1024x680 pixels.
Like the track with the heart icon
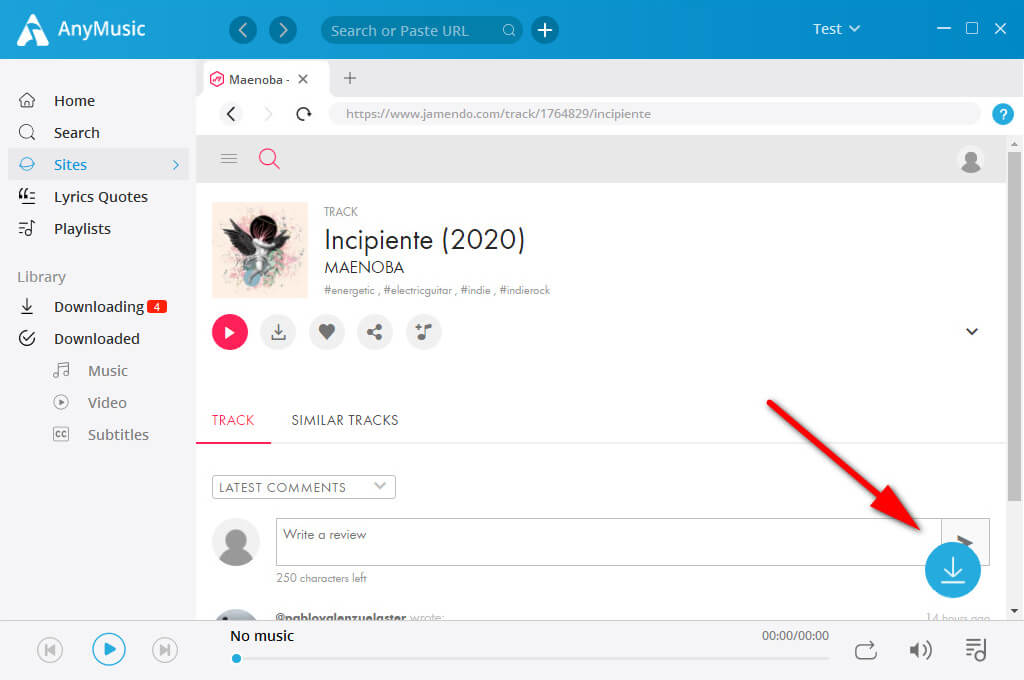[x=327, y=332]
